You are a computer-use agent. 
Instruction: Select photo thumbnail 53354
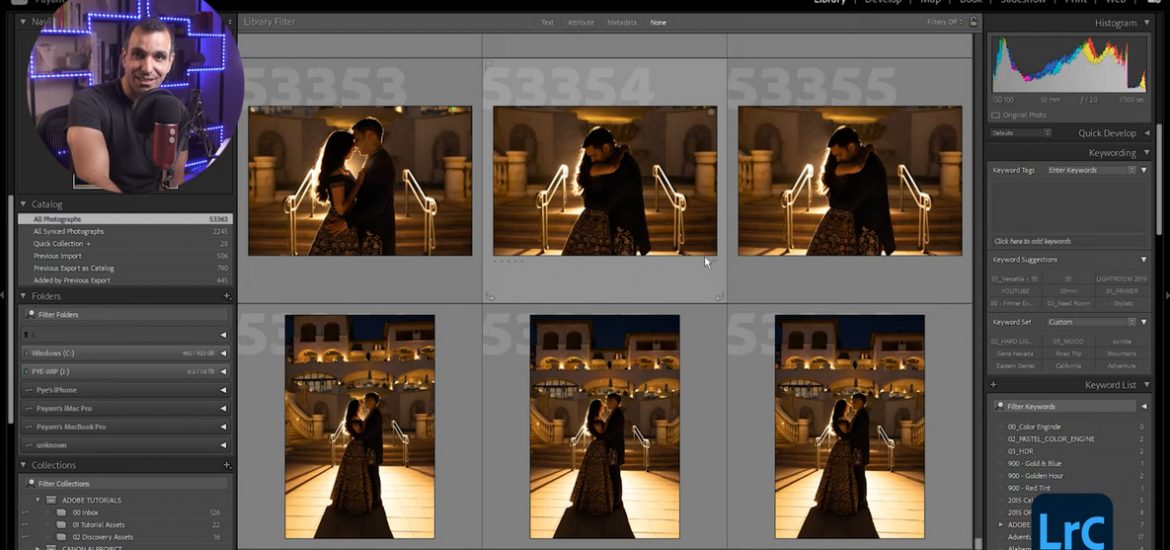(x=604, y=181)
